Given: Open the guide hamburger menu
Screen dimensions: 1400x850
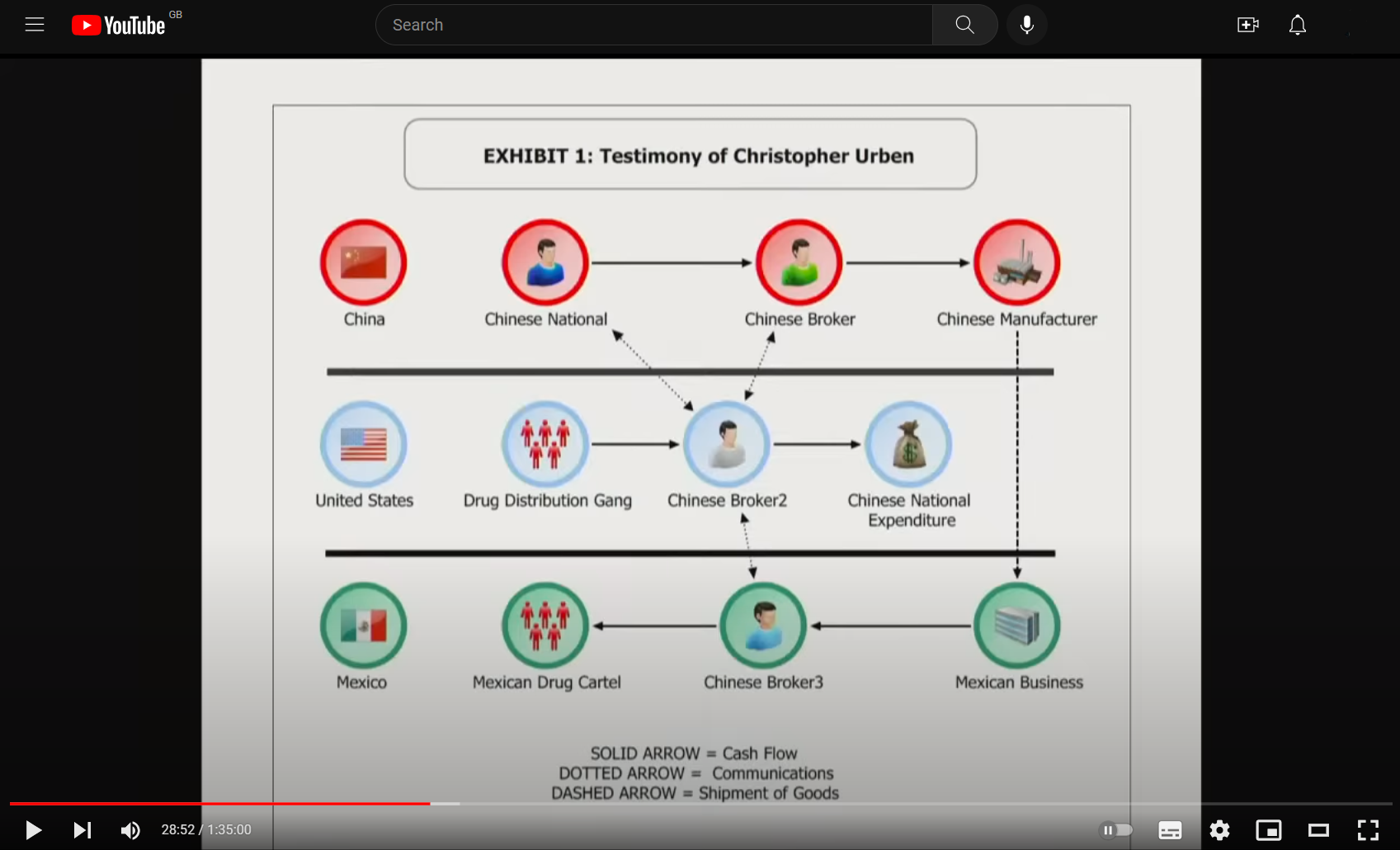Looking at the screenshot, I should (x=34, y=24).
